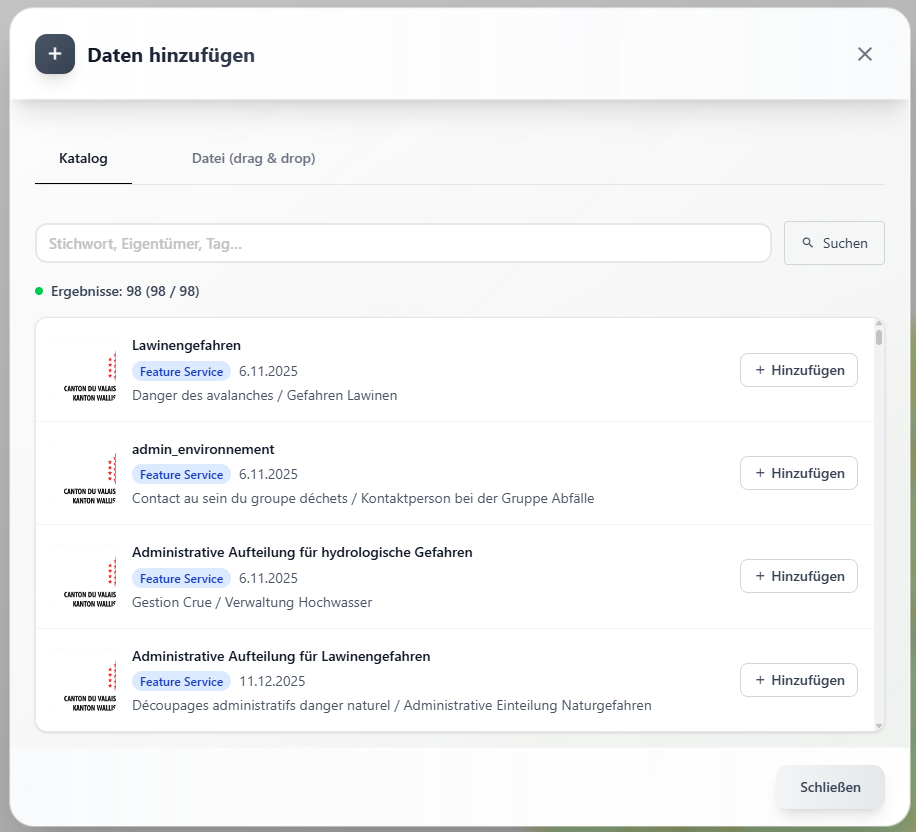Add admin_environnement layer with Hinzufügen
916x832 pixels.
(x=798, y=473)
